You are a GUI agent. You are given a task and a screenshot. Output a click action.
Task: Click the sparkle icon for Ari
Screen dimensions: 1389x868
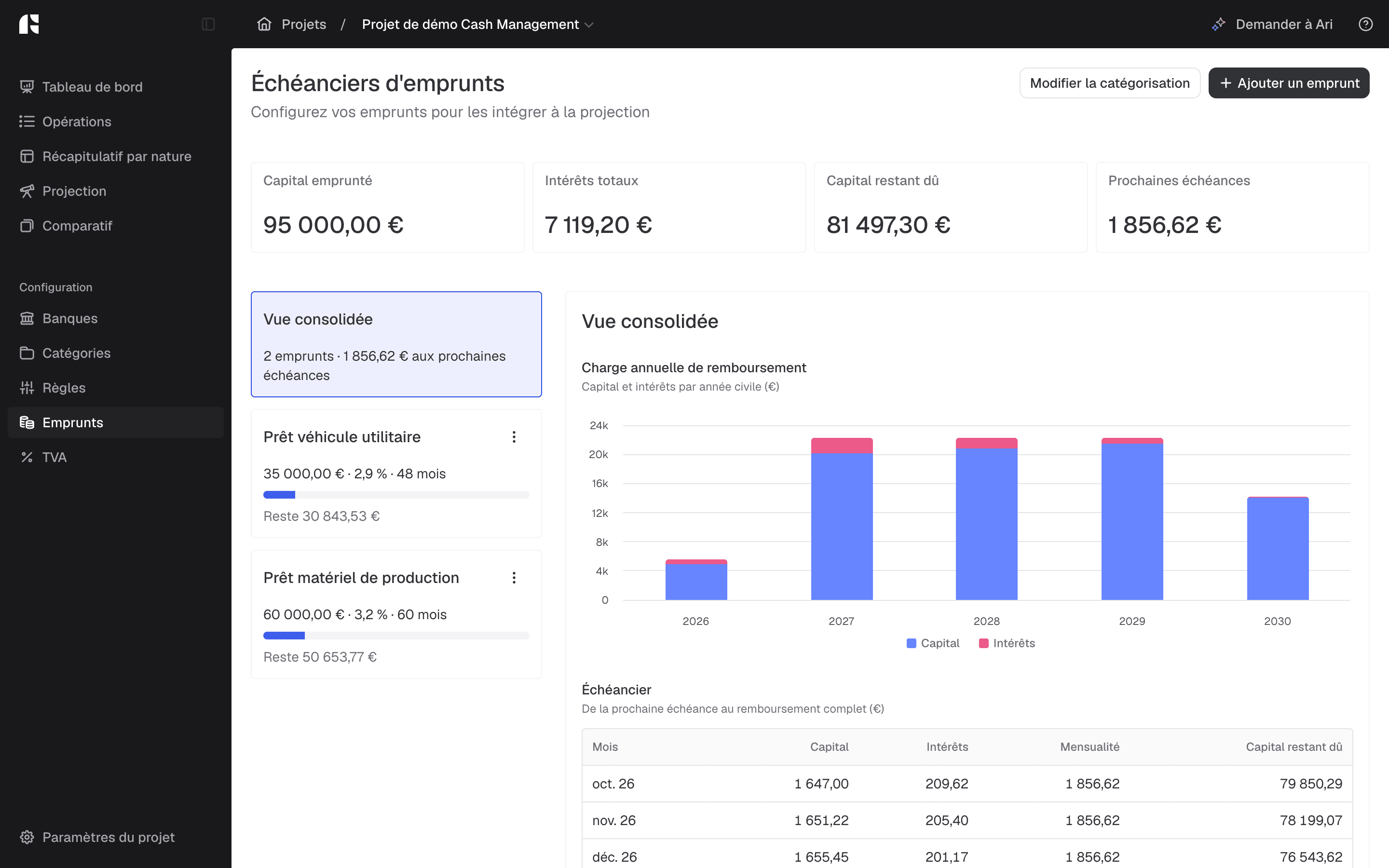1218,24
